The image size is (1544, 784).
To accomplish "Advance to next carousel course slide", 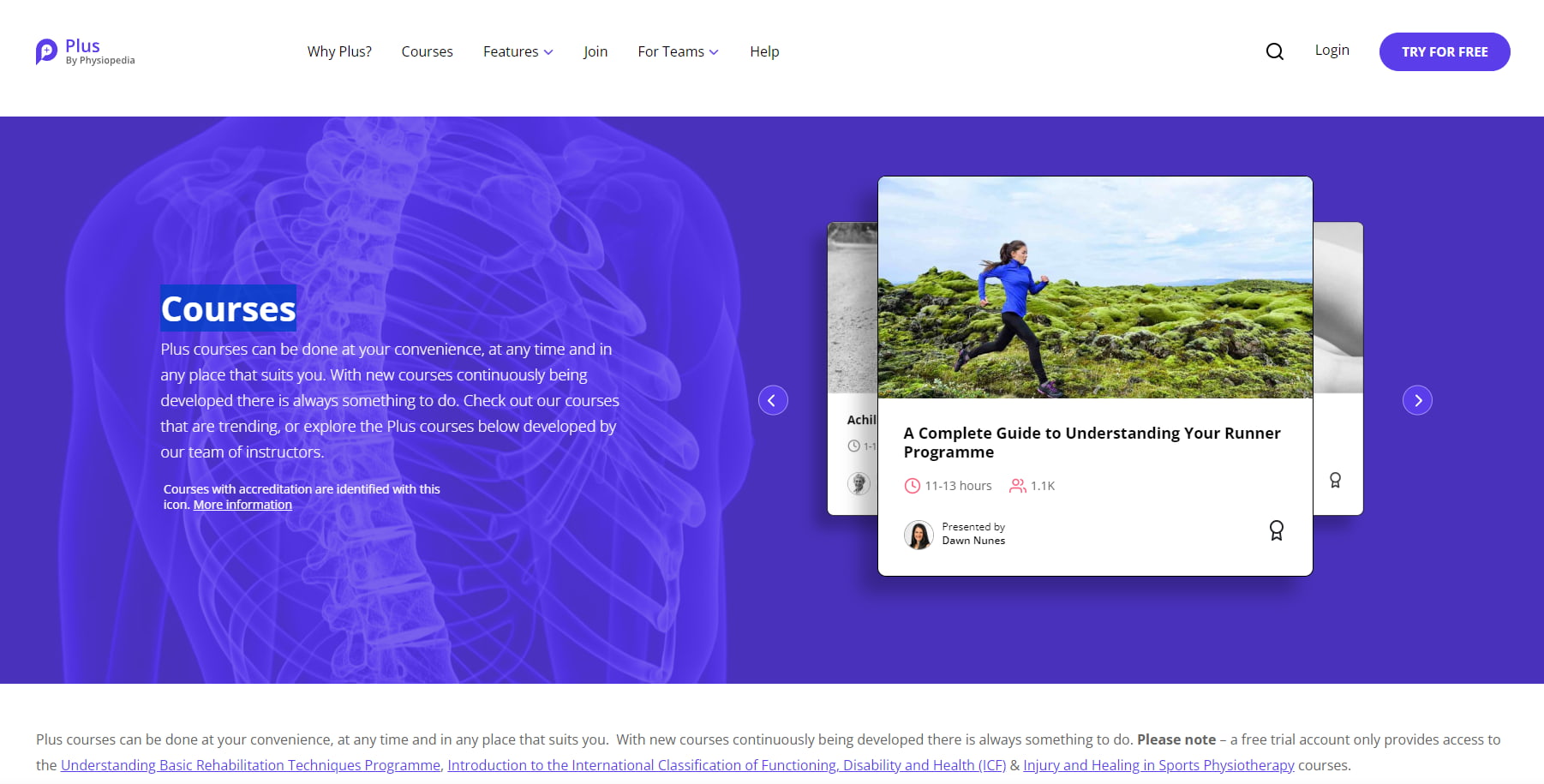I will point(1417,400).
